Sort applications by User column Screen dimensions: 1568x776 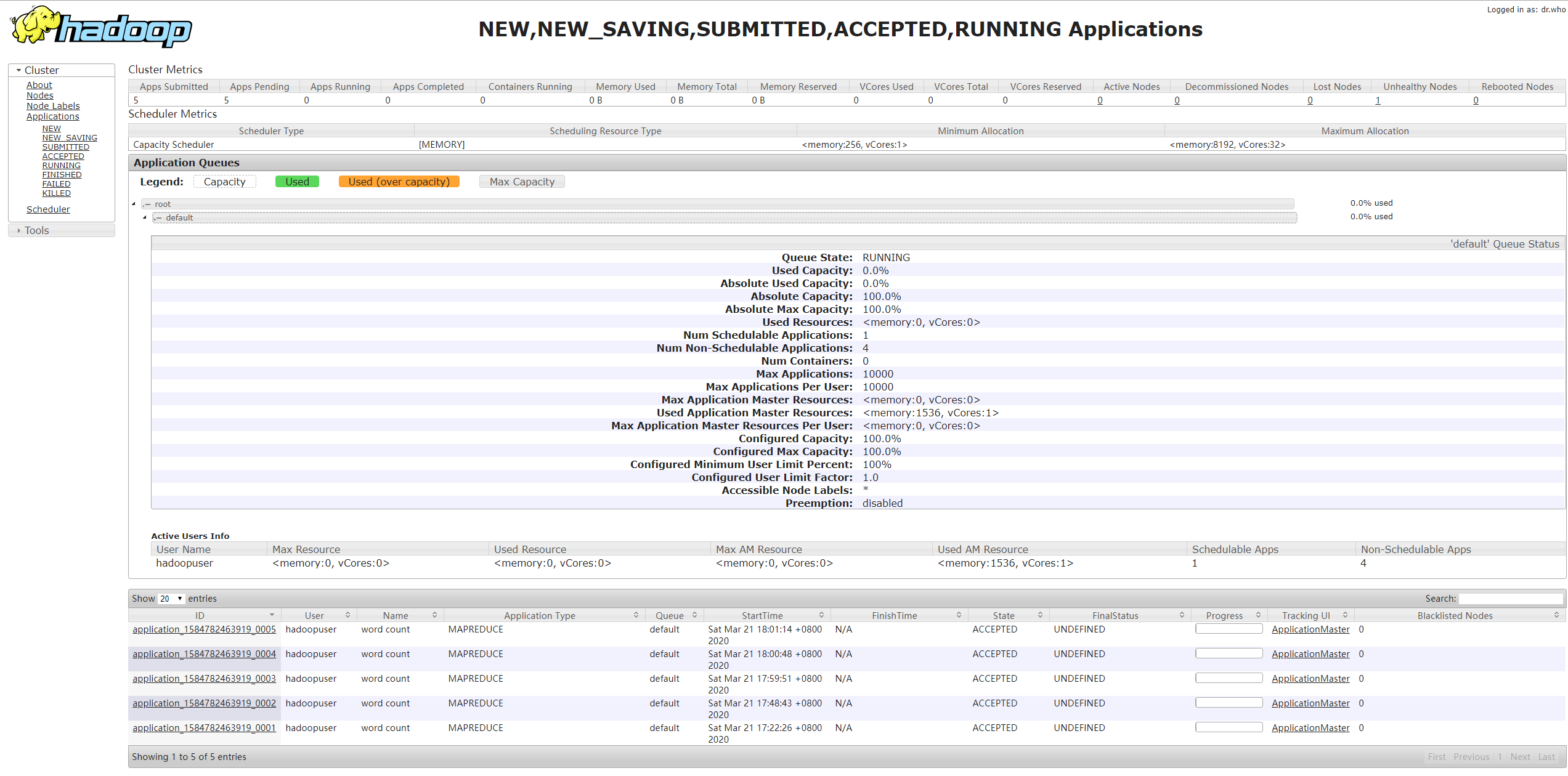coord(319,615)
